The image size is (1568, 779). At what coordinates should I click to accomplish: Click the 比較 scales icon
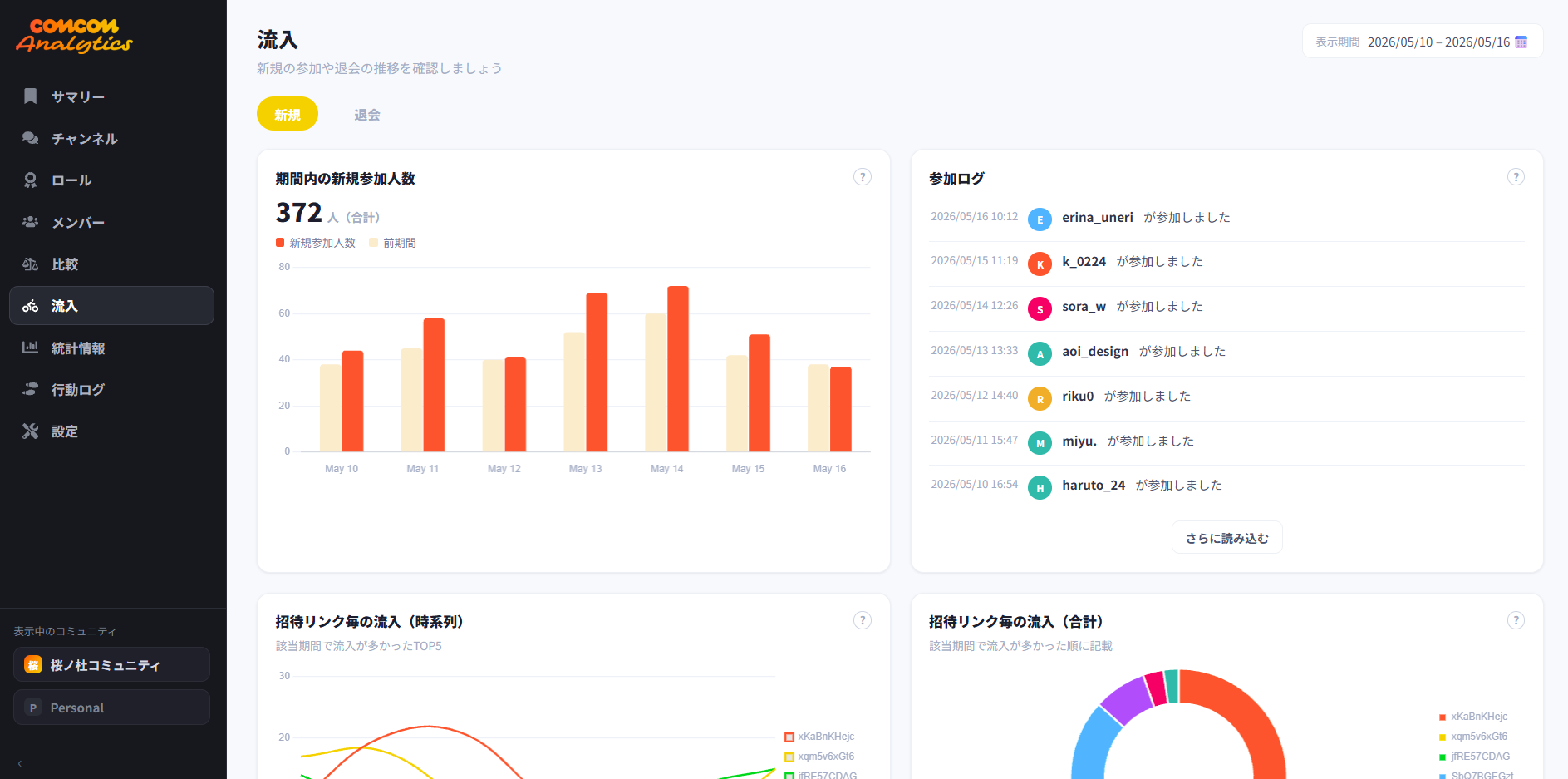pyautogui.click(x=30, y=264)
